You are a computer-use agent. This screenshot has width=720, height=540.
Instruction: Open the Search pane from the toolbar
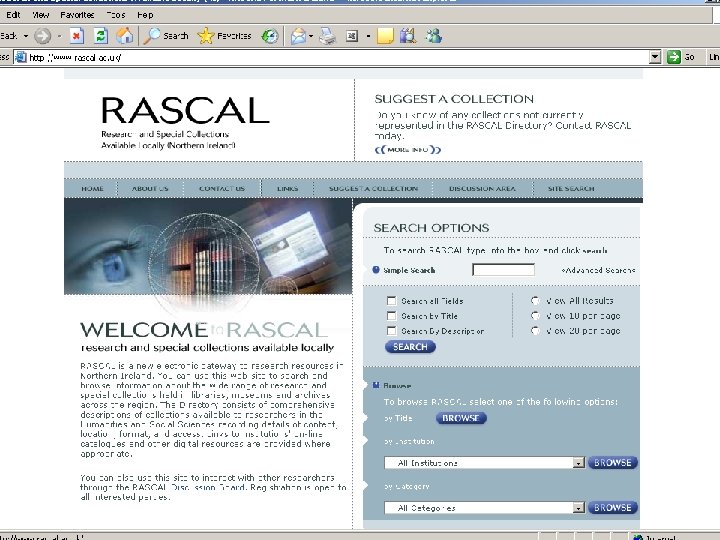(166, 36)
